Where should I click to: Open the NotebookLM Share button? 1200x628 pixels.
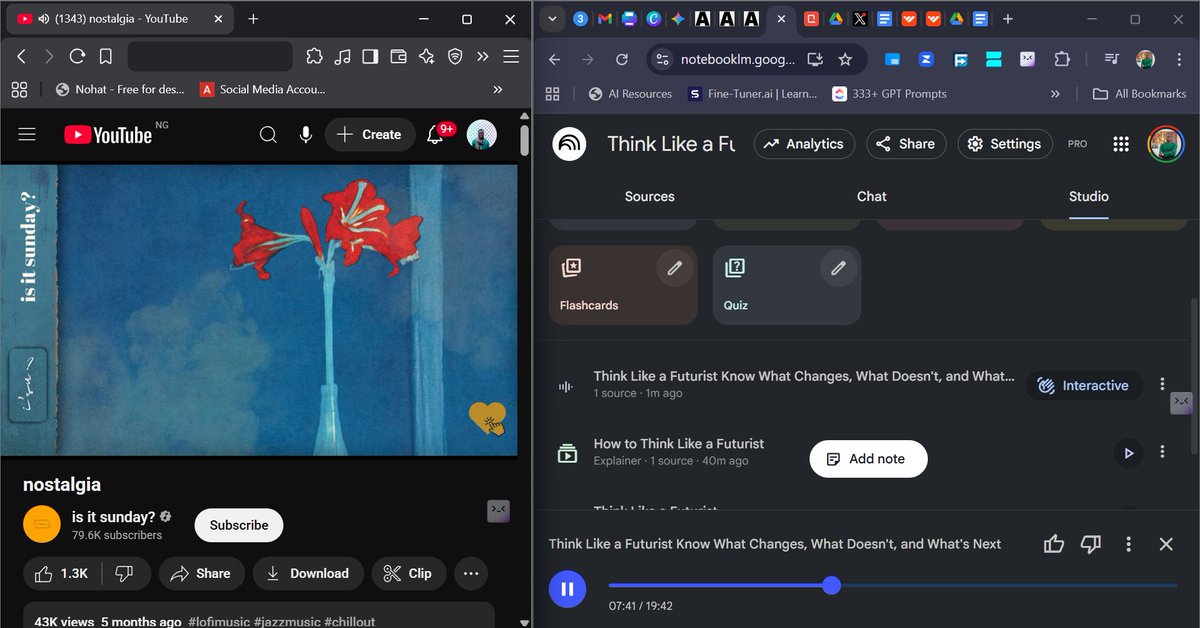click(x=905, y=144)
